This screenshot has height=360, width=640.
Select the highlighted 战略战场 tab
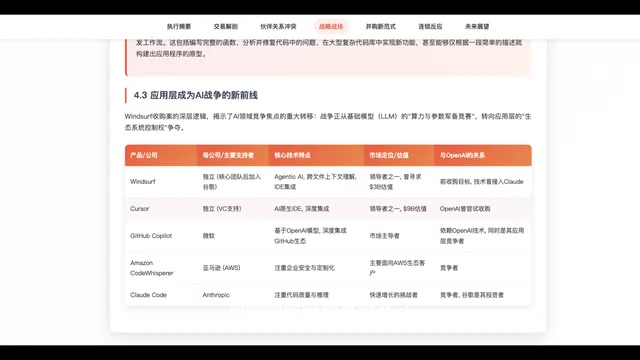tap(331, 27)
